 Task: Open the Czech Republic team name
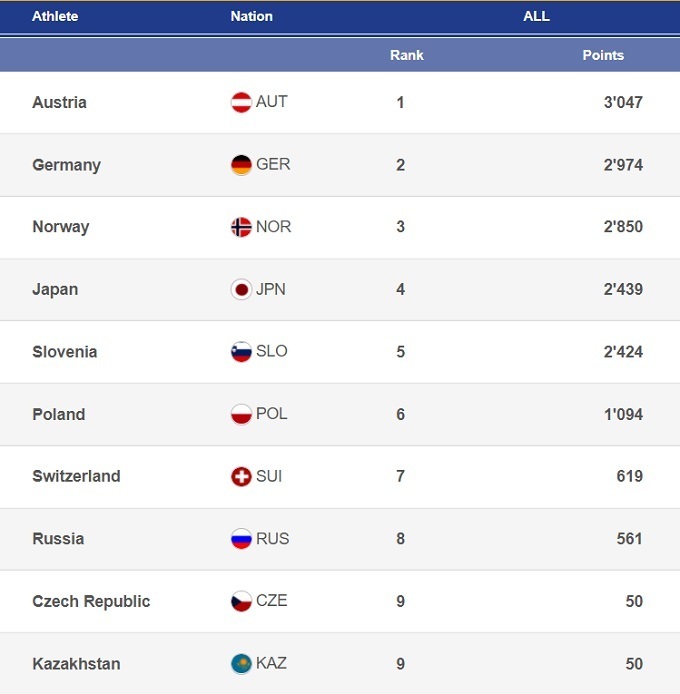pyautogui.click(x=91, y=602)
